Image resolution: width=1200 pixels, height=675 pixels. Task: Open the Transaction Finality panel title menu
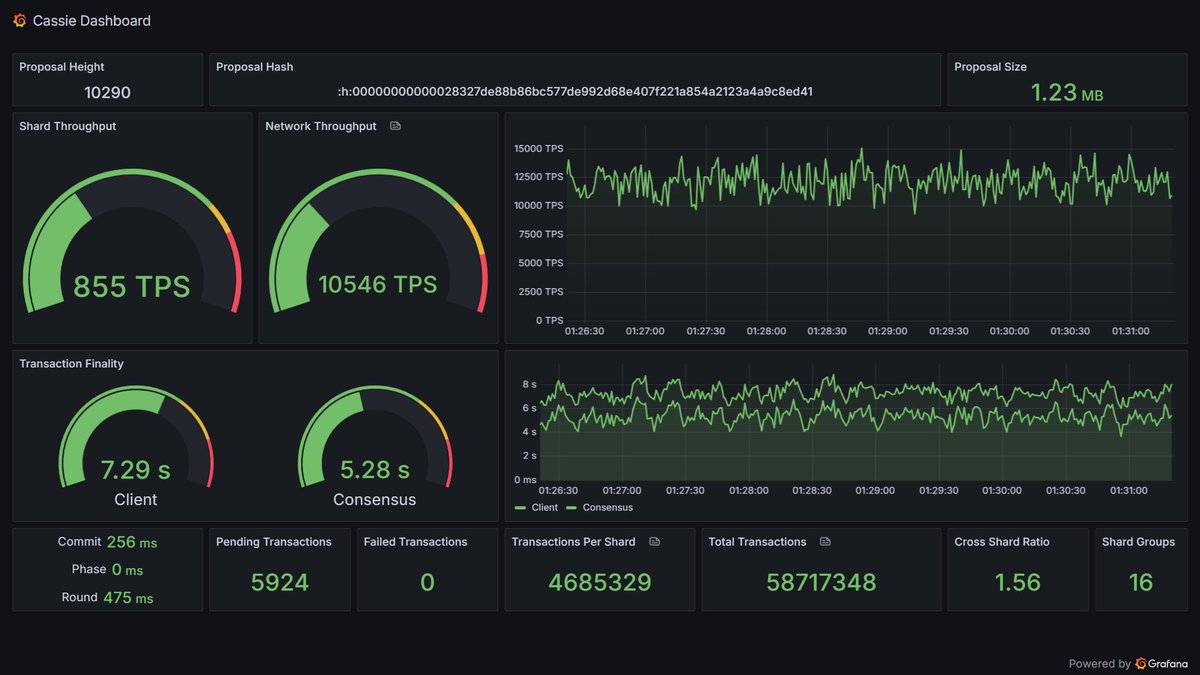(x=71, y=364)
